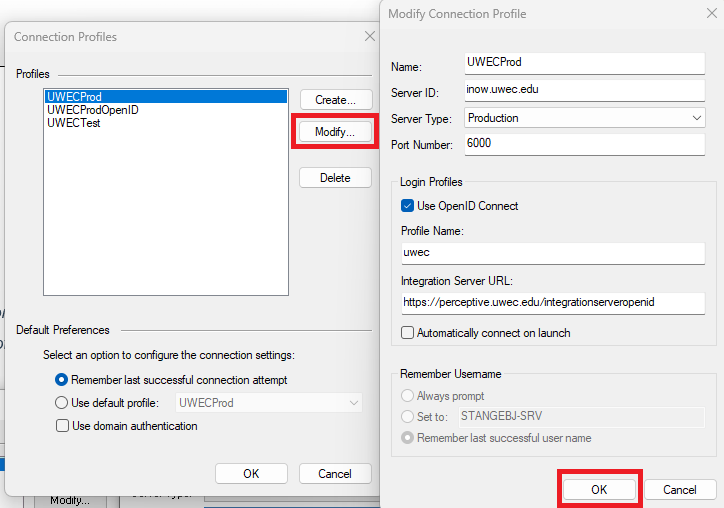The width and height of the screenshot is (724, 508).
Task: Select UWECTest profile in list
Action: pos(73,123)
